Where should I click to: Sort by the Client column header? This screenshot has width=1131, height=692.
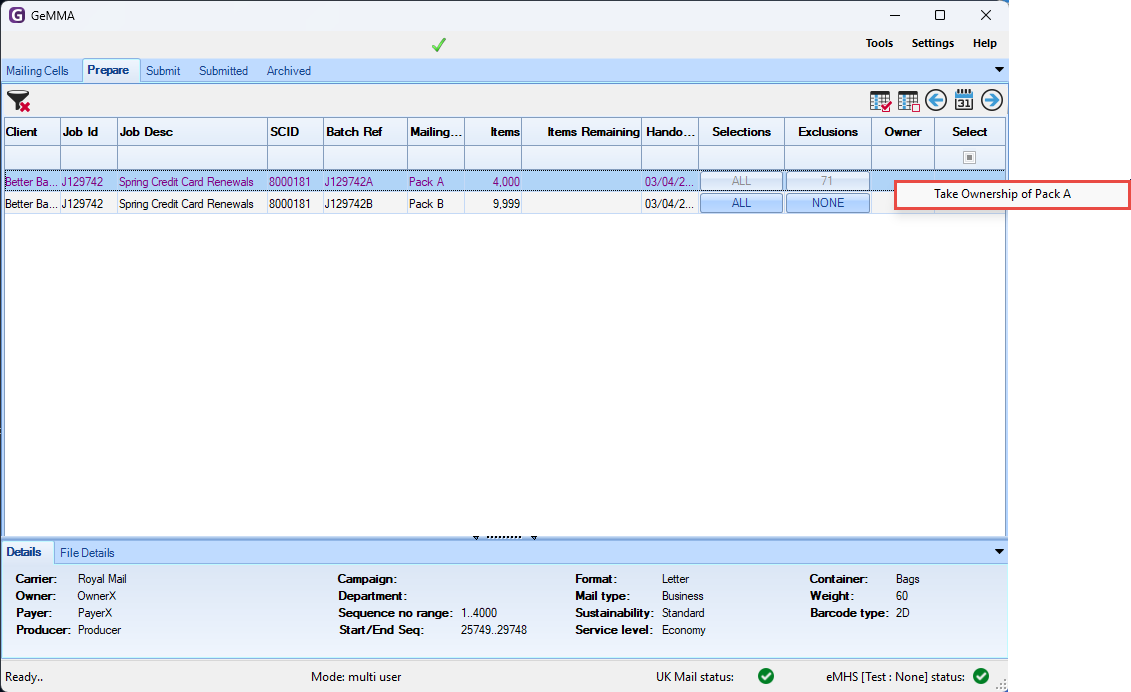click(32, 132)
